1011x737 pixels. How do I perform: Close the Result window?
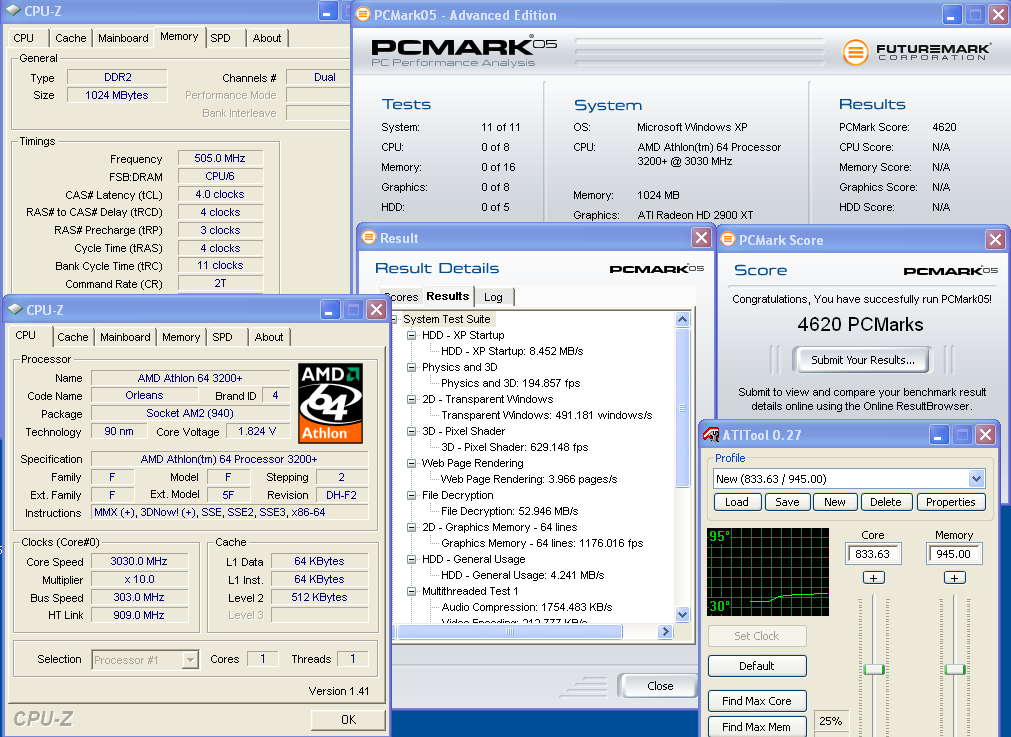pyautogui.click(x=701, y=238)
